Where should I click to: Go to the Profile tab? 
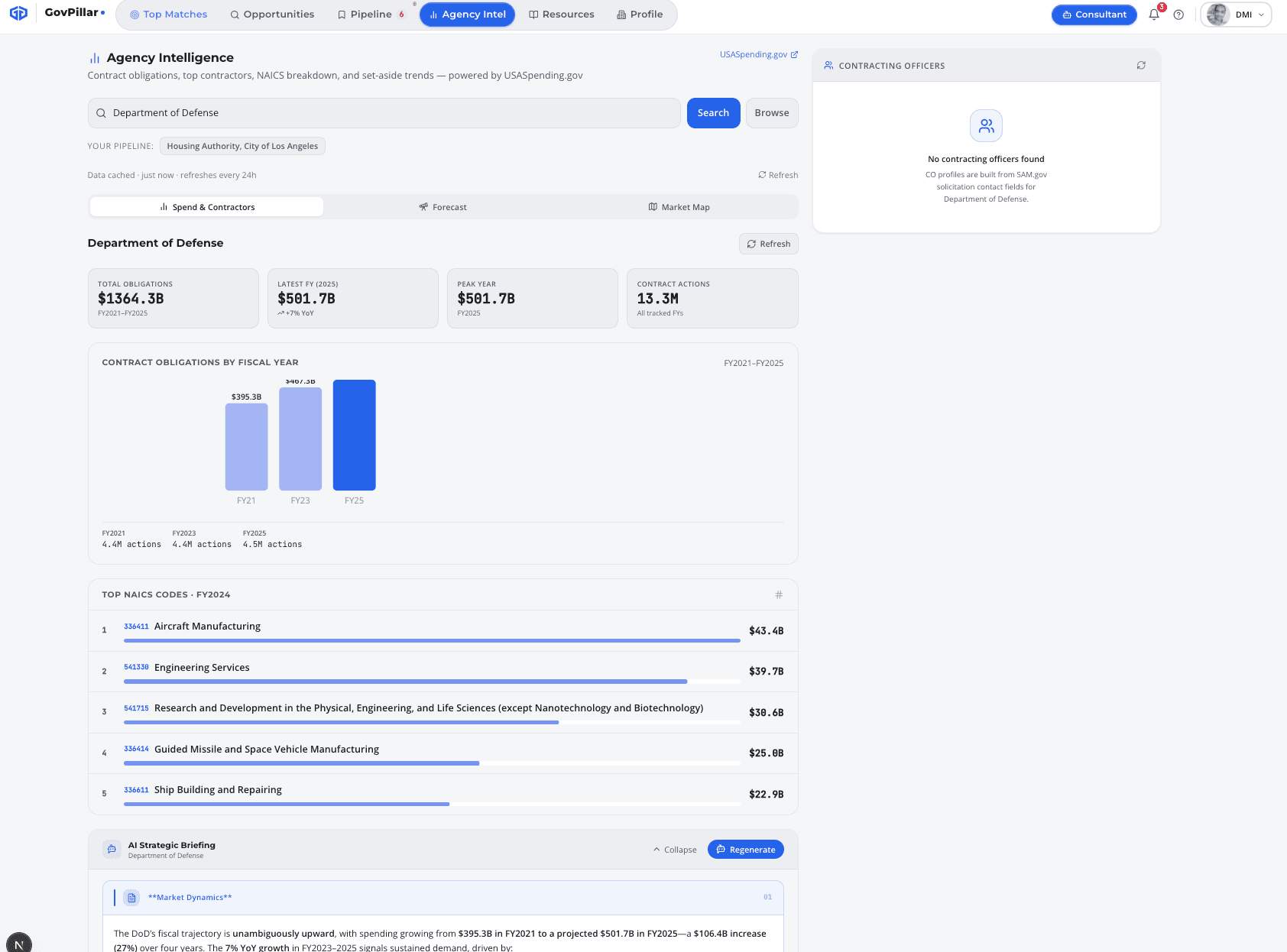(640, 15)
